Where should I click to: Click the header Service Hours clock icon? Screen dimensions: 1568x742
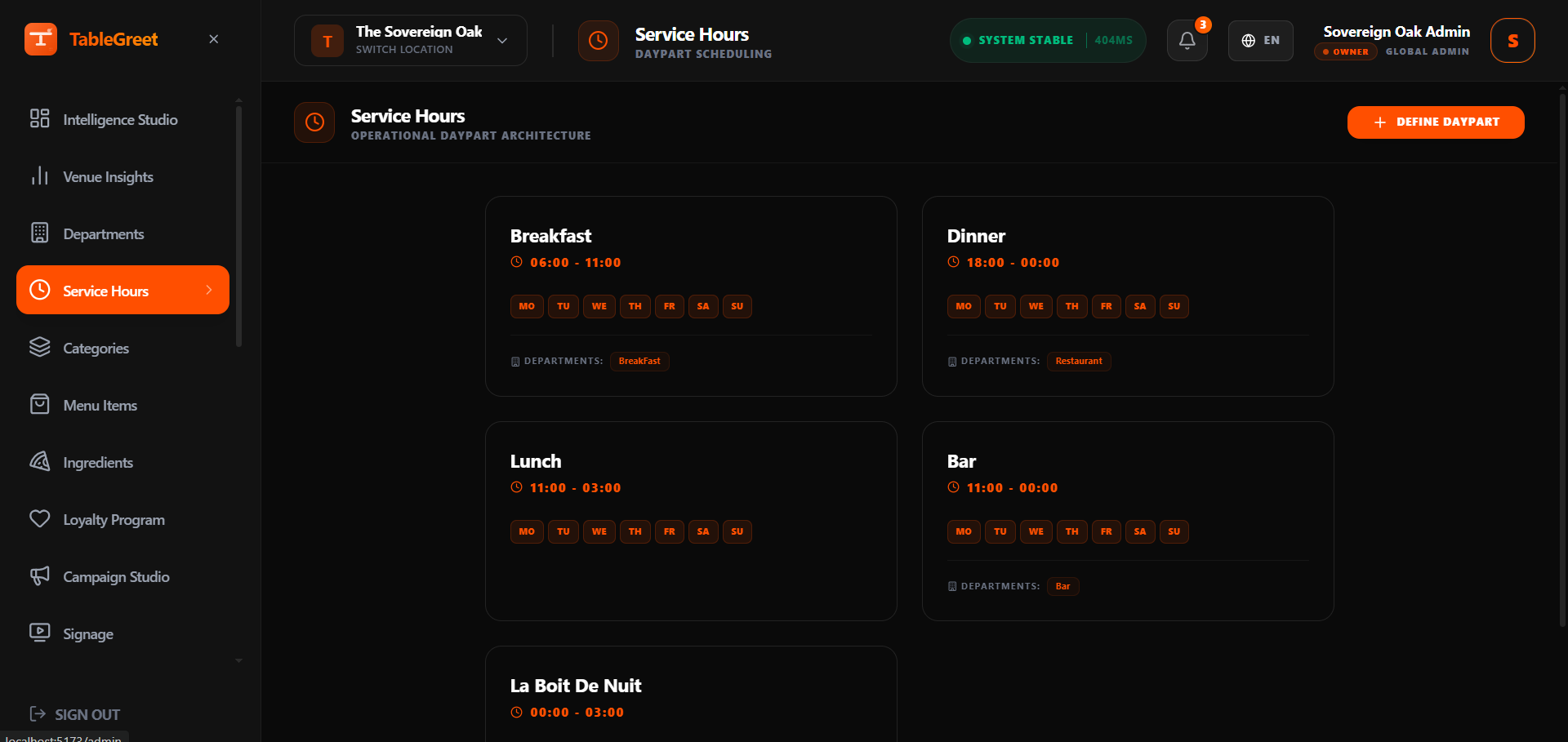click(598, 40)
